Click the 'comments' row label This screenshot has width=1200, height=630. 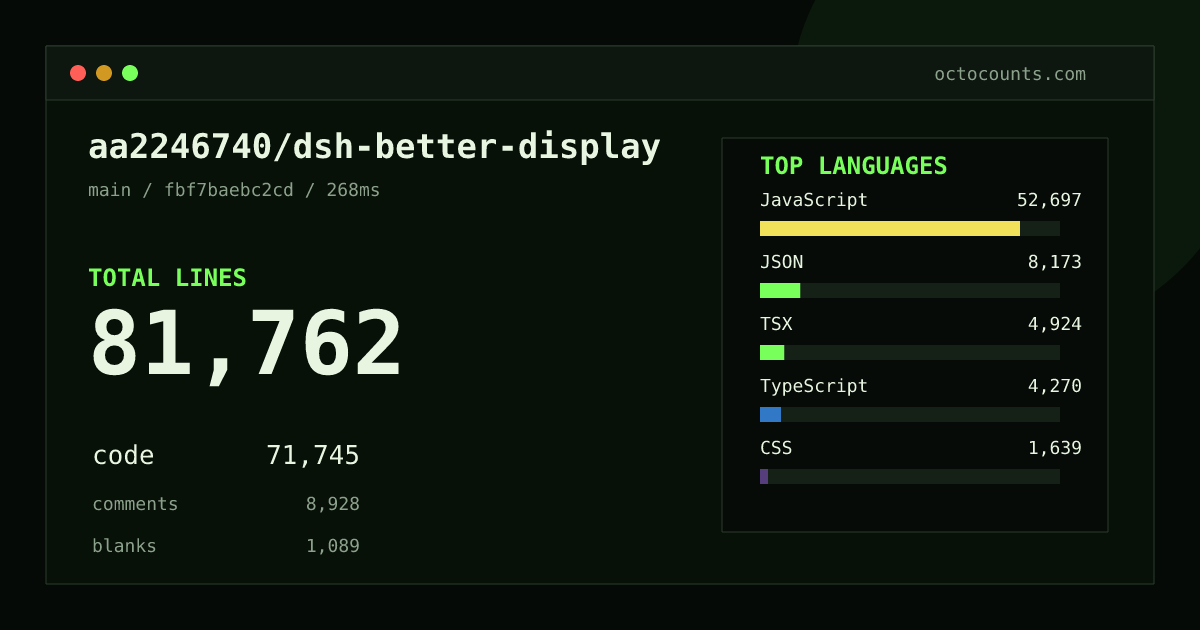(135, 504)
